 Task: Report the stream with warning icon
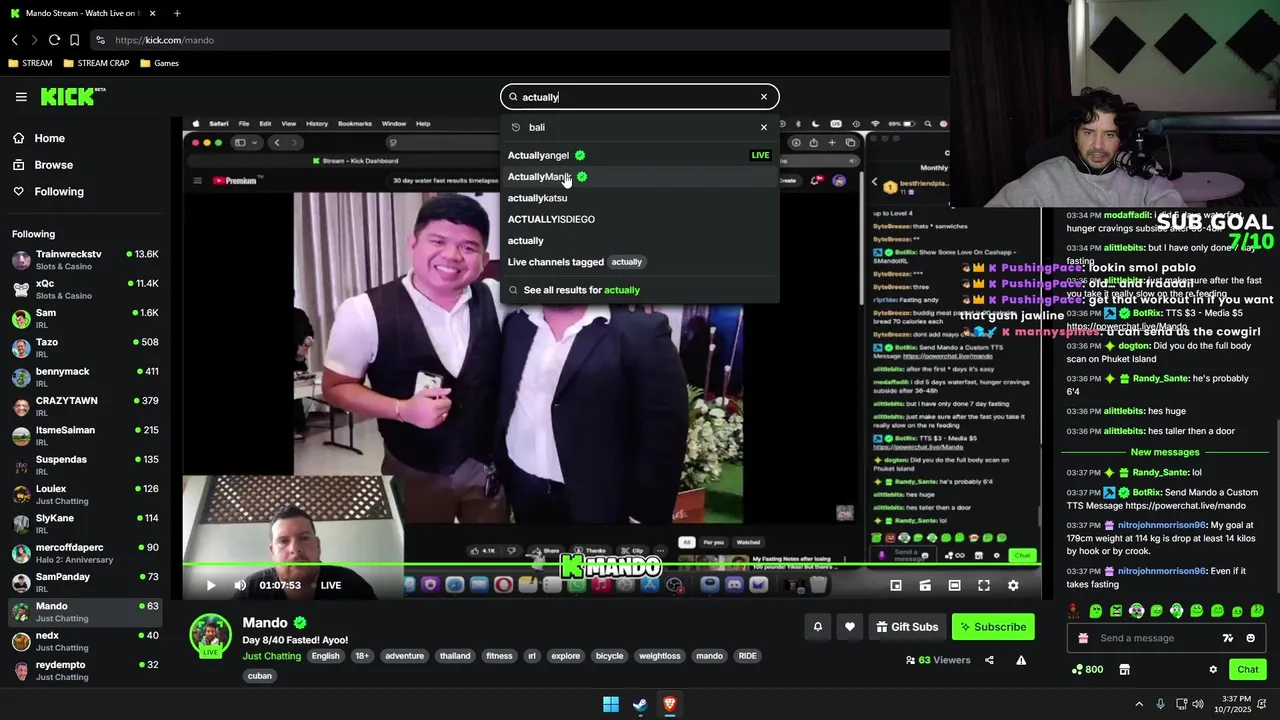[x=1021, y=660]
